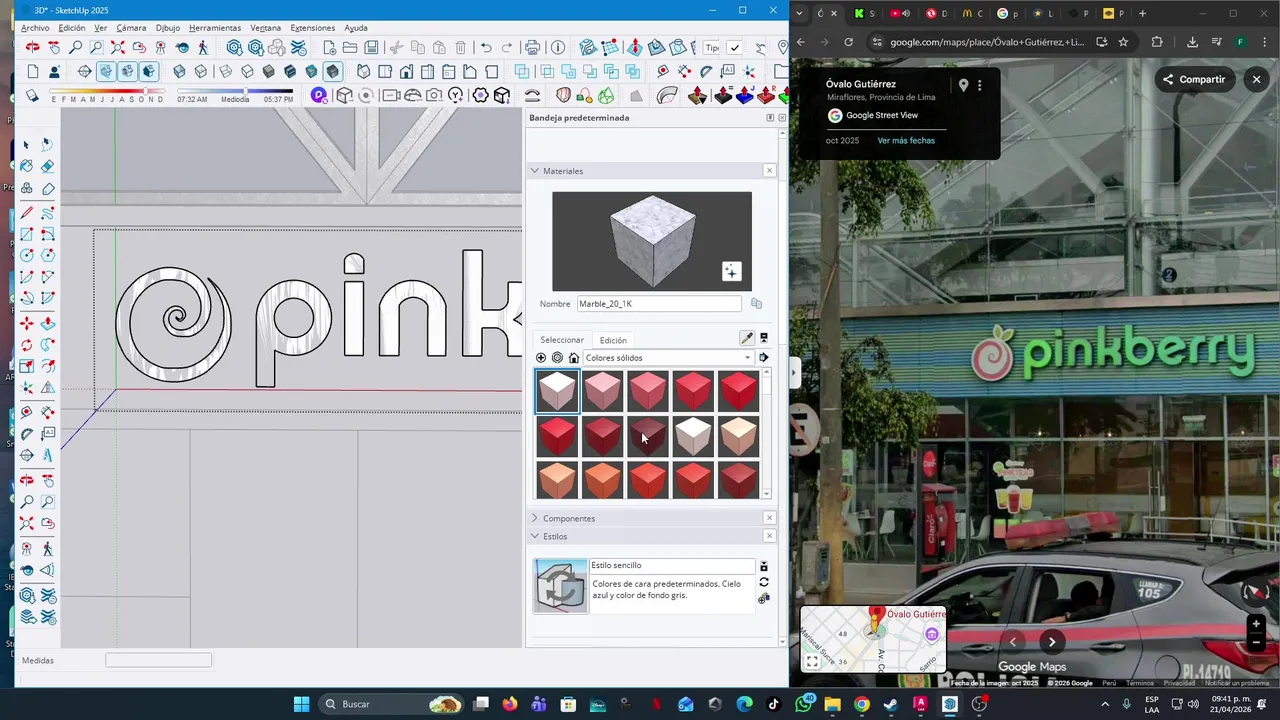The height and width of the screenshot is (720, 1280).
Task: Click the Windows Start button
Action: point(301,704)
